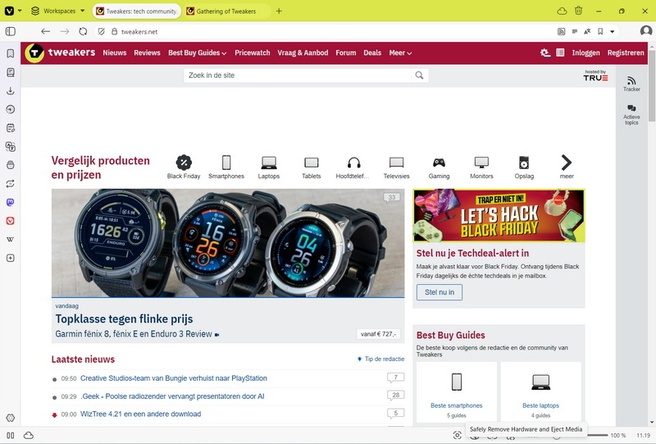Viewport: 656px width, 444px height.
Task: Go back to previous page
Action: click(x=46, y=31)
